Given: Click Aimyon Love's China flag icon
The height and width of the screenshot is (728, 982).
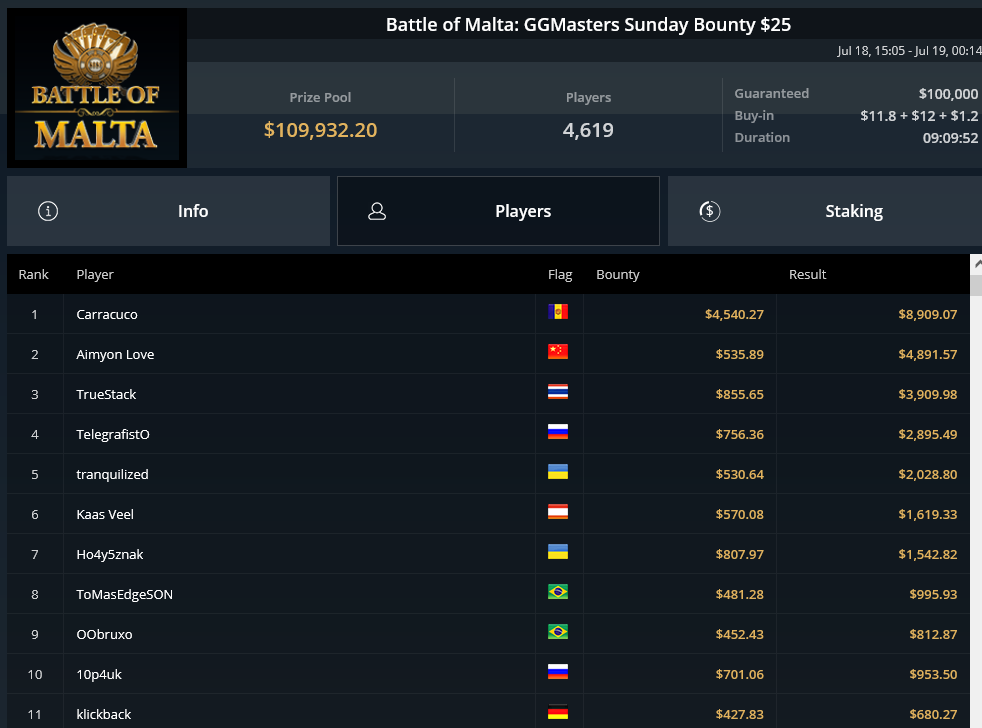Looking at the screenshot, I should click(557, 351).
